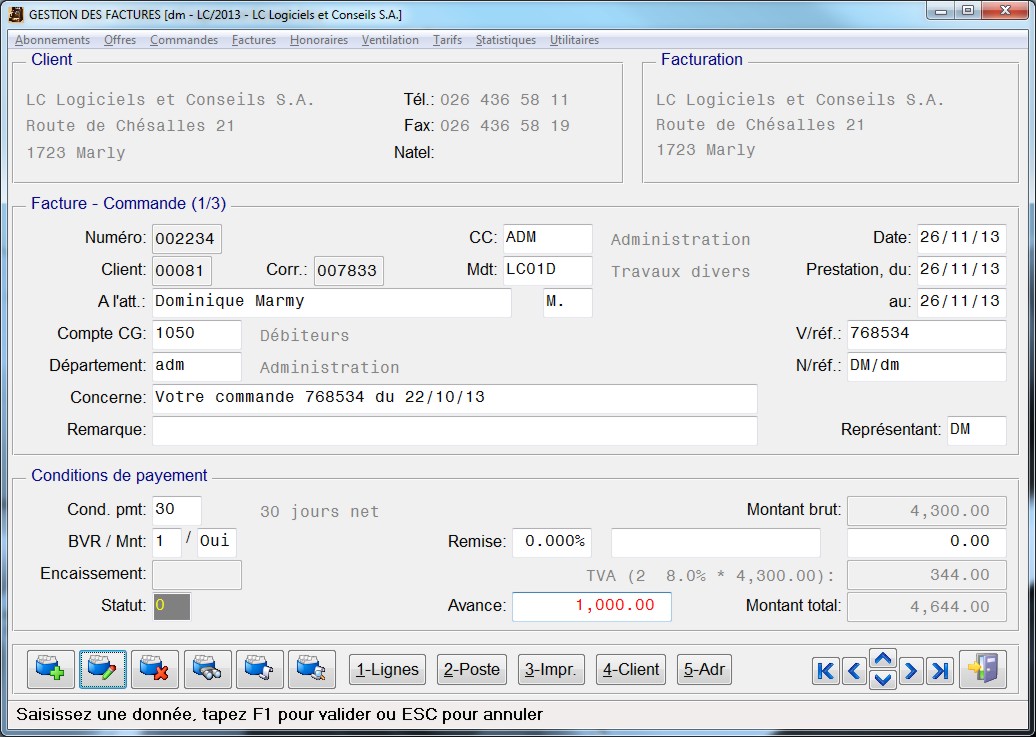Jump to the first record
This screenshot has width=1036, height=737.
point(825,671)
